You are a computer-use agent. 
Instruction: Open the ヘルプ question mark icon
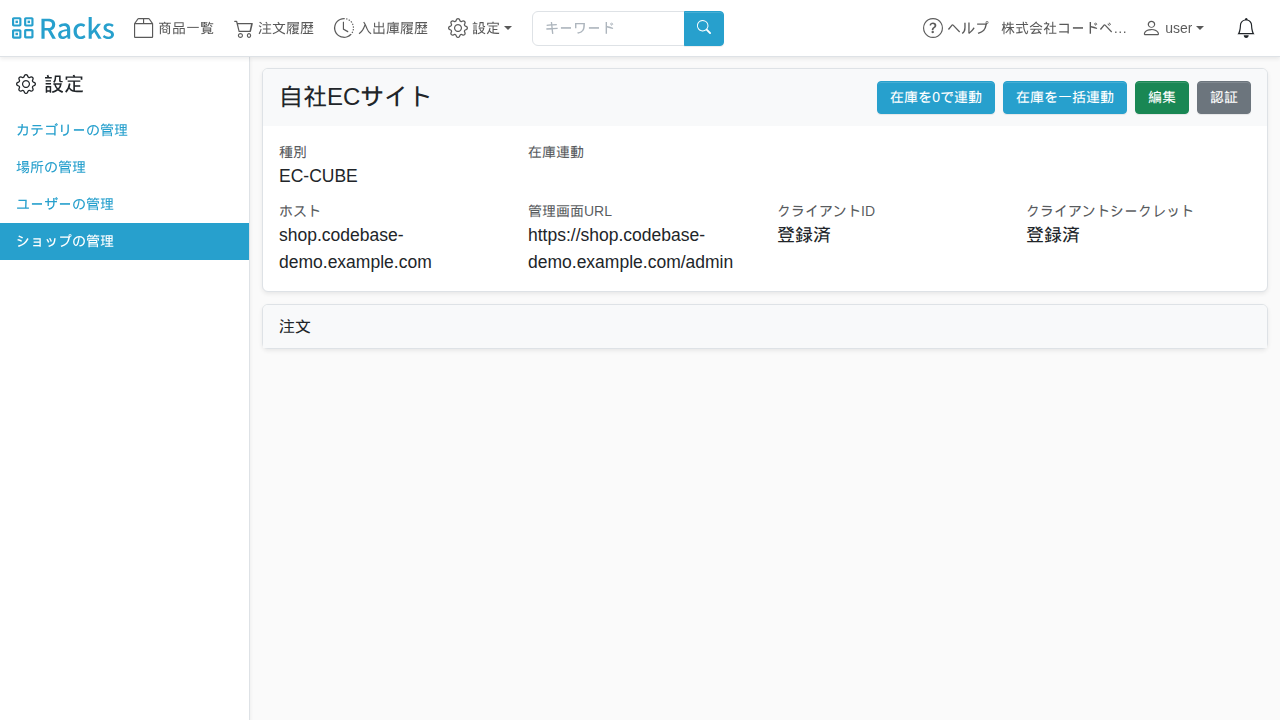(x=933, y=28)
